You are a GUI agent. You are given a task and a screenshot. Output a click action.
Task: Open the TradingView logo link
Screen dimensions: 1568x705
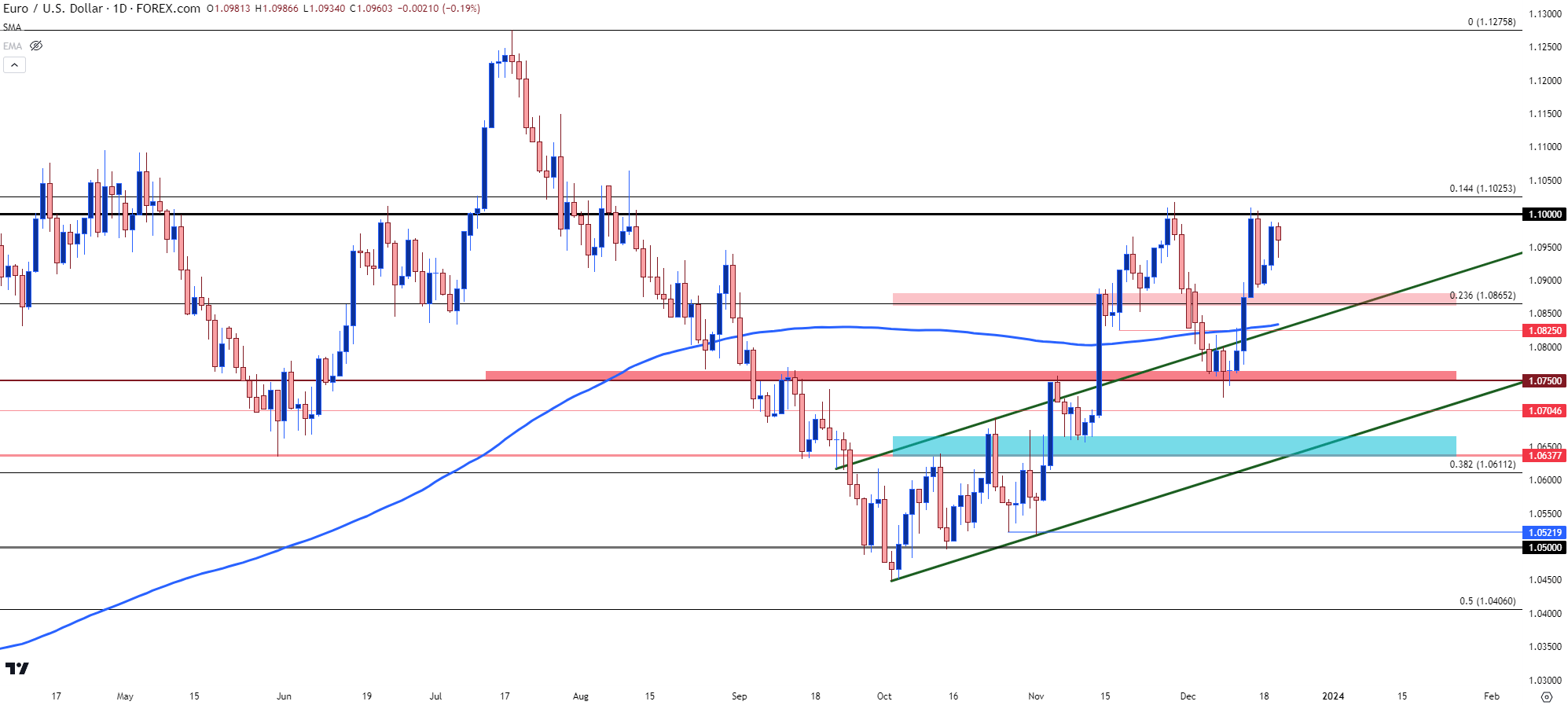[17, 669]
